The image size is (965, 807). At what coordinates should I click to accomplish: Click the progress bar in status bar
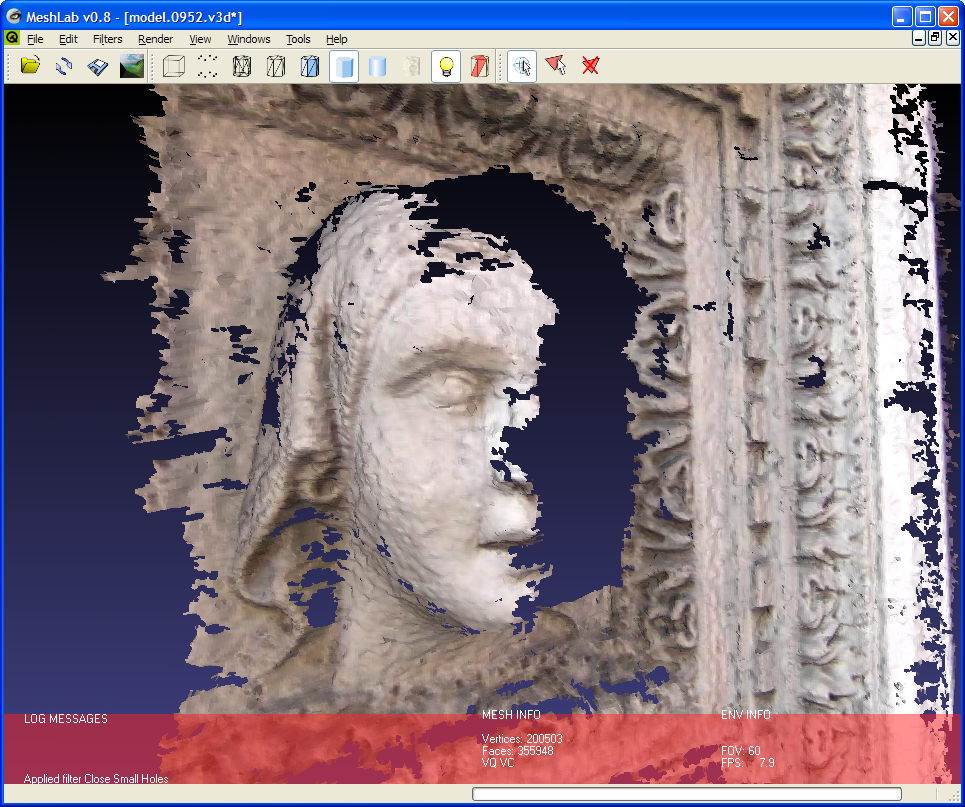[686, 794]
